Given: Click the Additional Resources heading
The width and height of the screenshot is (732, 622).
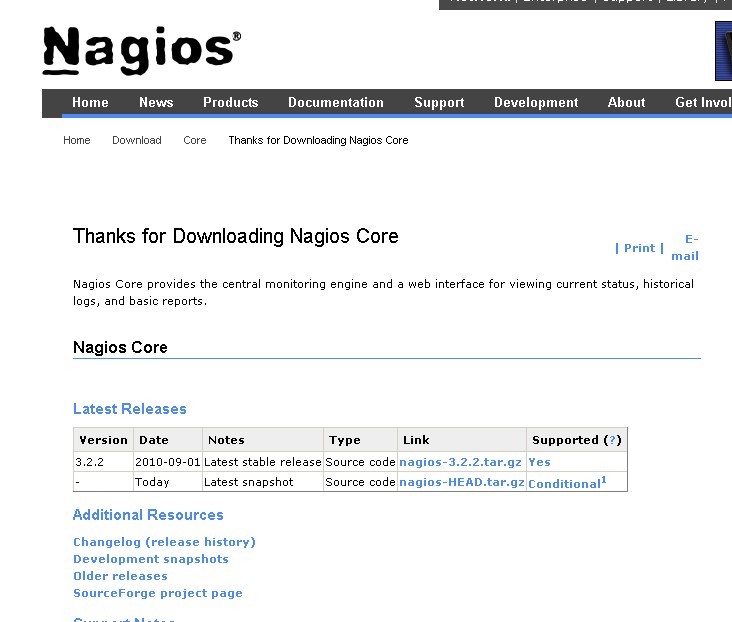Looking at the screenshot, I should (x=148, y=515).
